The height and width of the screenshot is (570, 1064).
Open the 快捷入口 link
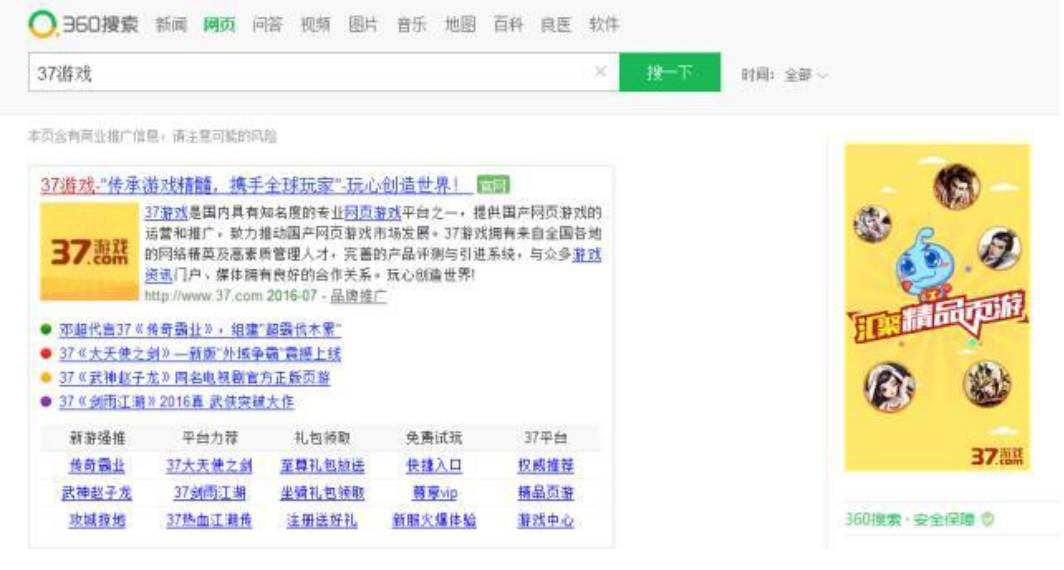pyautogui.click(x=434, y=466)
